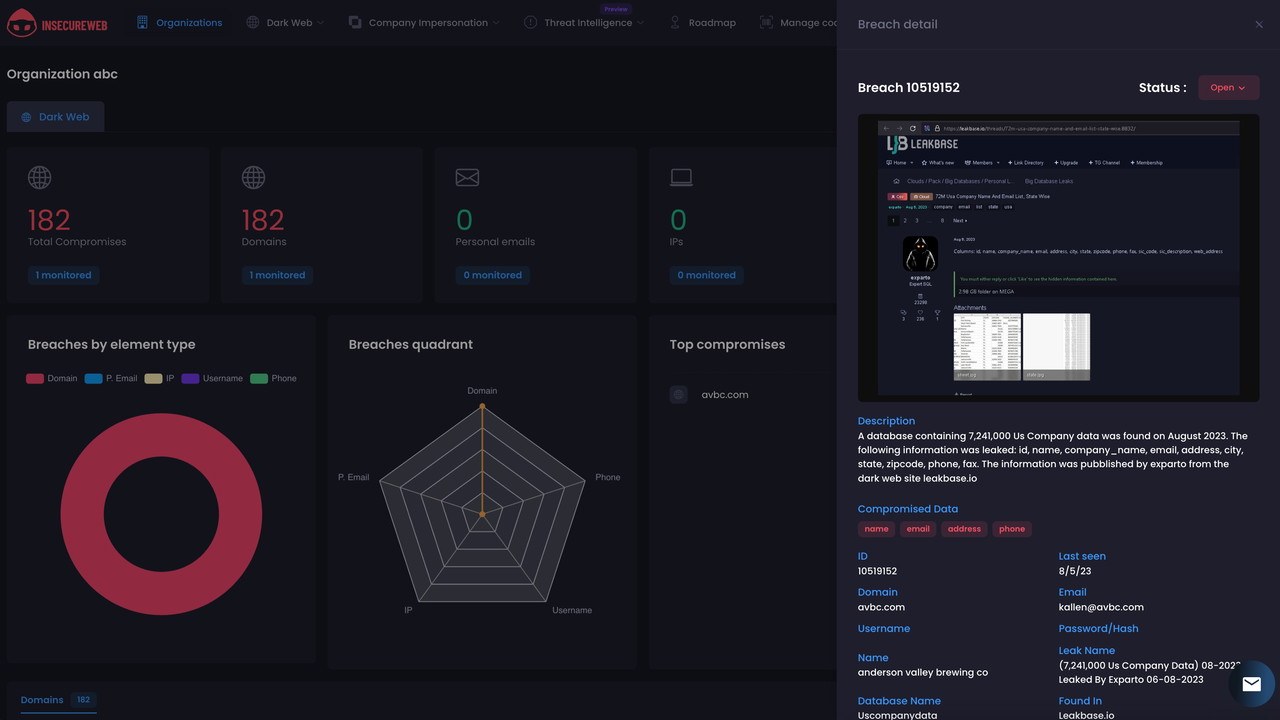This screenshot has height=720, width=1280.
Task: Click the Organizations building icon
Action: pyautogui.click(x=142, y=22)
